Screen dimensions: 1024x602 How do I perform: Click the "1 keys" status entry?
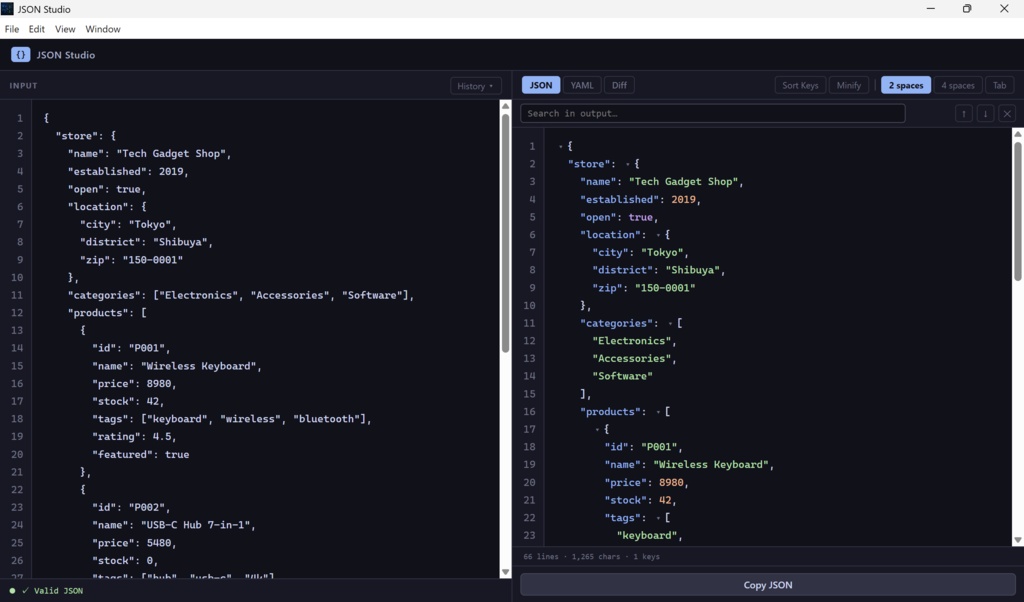(646, 557)
